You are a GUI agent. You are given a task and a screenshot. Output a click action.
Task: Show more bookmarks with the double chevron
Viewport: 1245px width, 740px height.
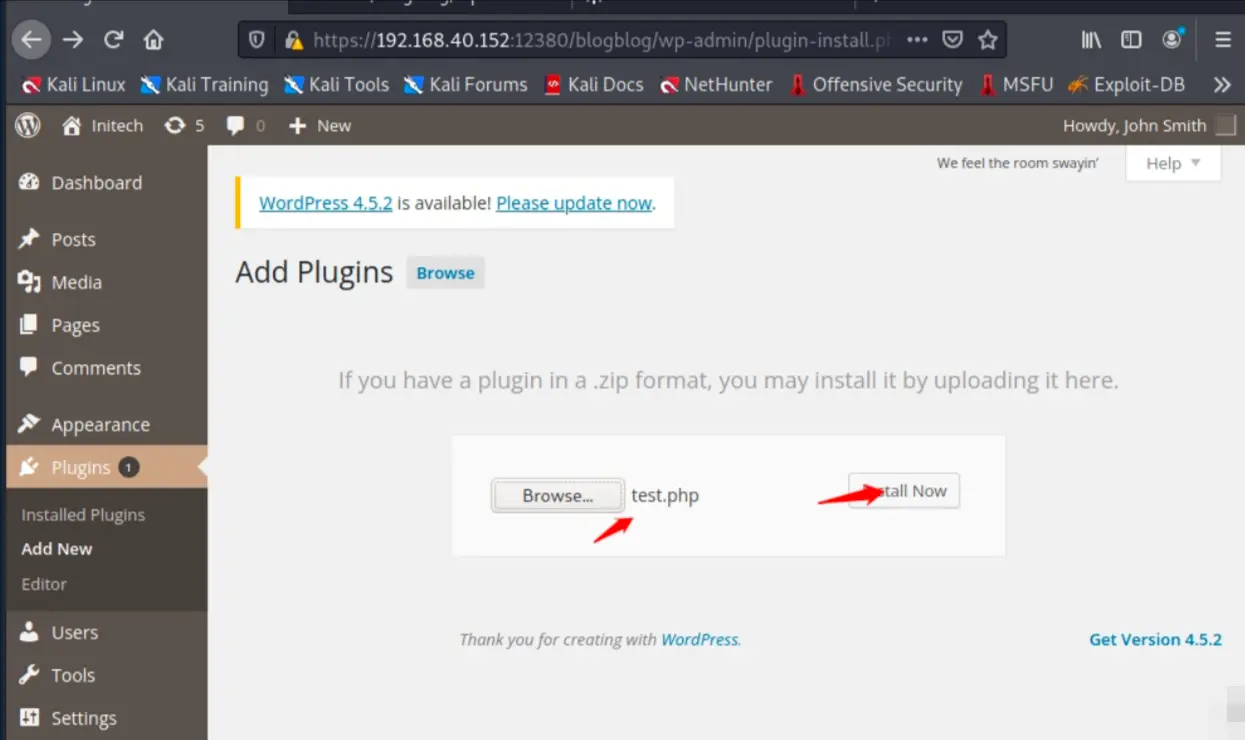pyautogui.click(x=1222, y=85)
